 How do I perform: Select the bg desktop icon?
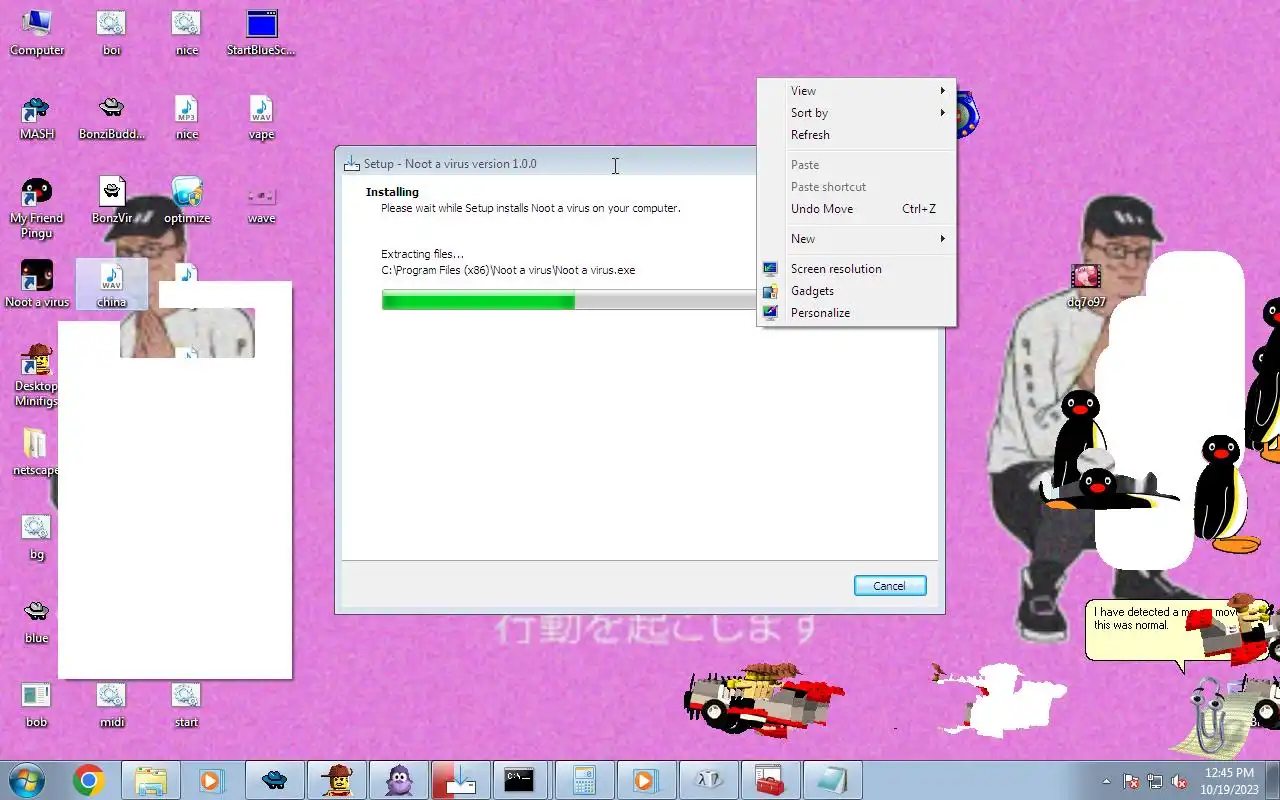point(37,537)
